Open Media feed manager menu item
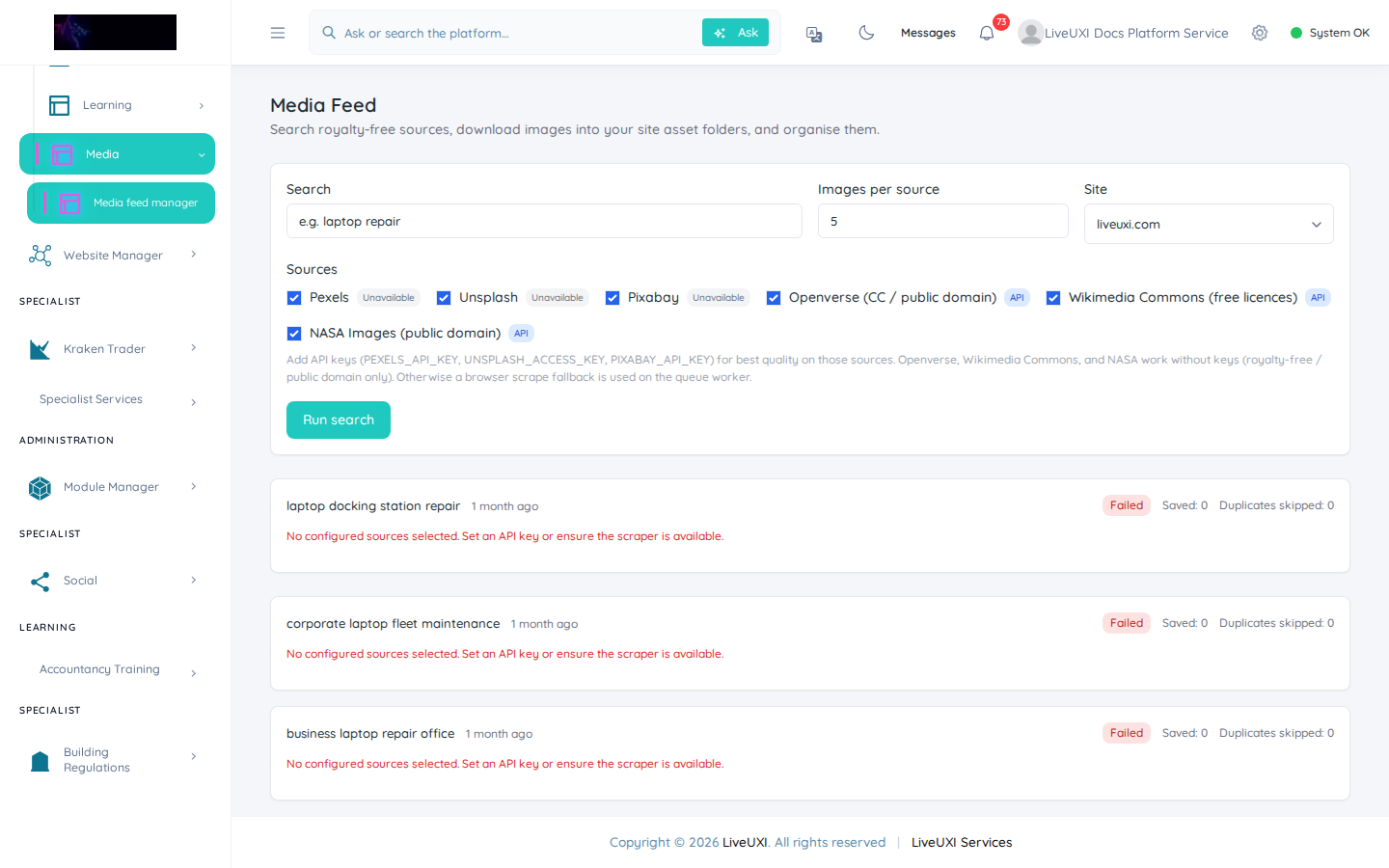Viewport: 1389px width, 868px height. [x=121, y=203]
